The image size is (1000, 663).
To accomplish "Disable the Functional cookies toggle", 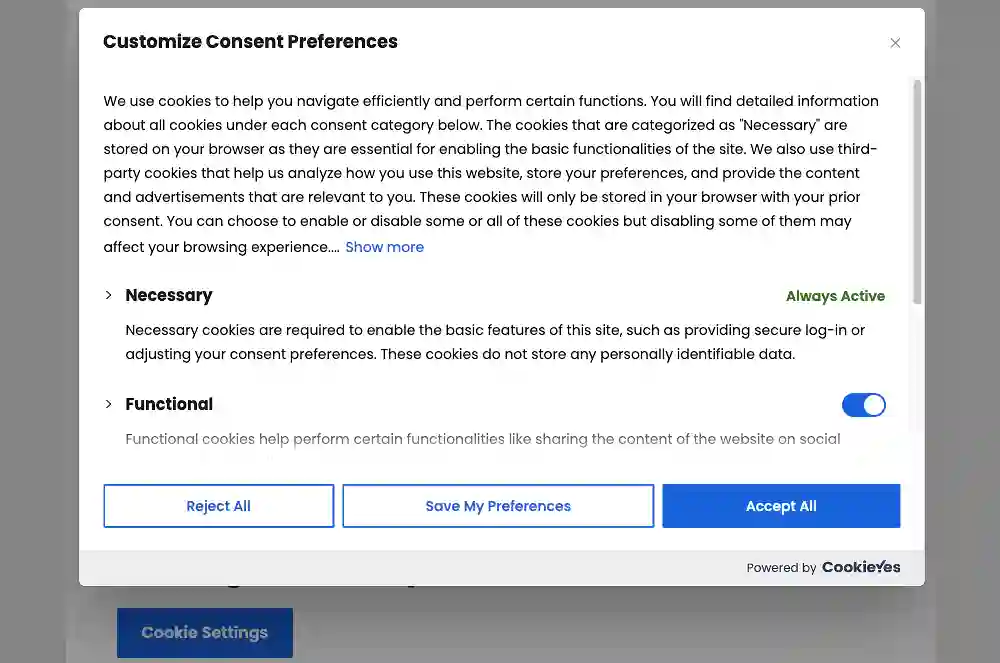I will coord(863,405).
